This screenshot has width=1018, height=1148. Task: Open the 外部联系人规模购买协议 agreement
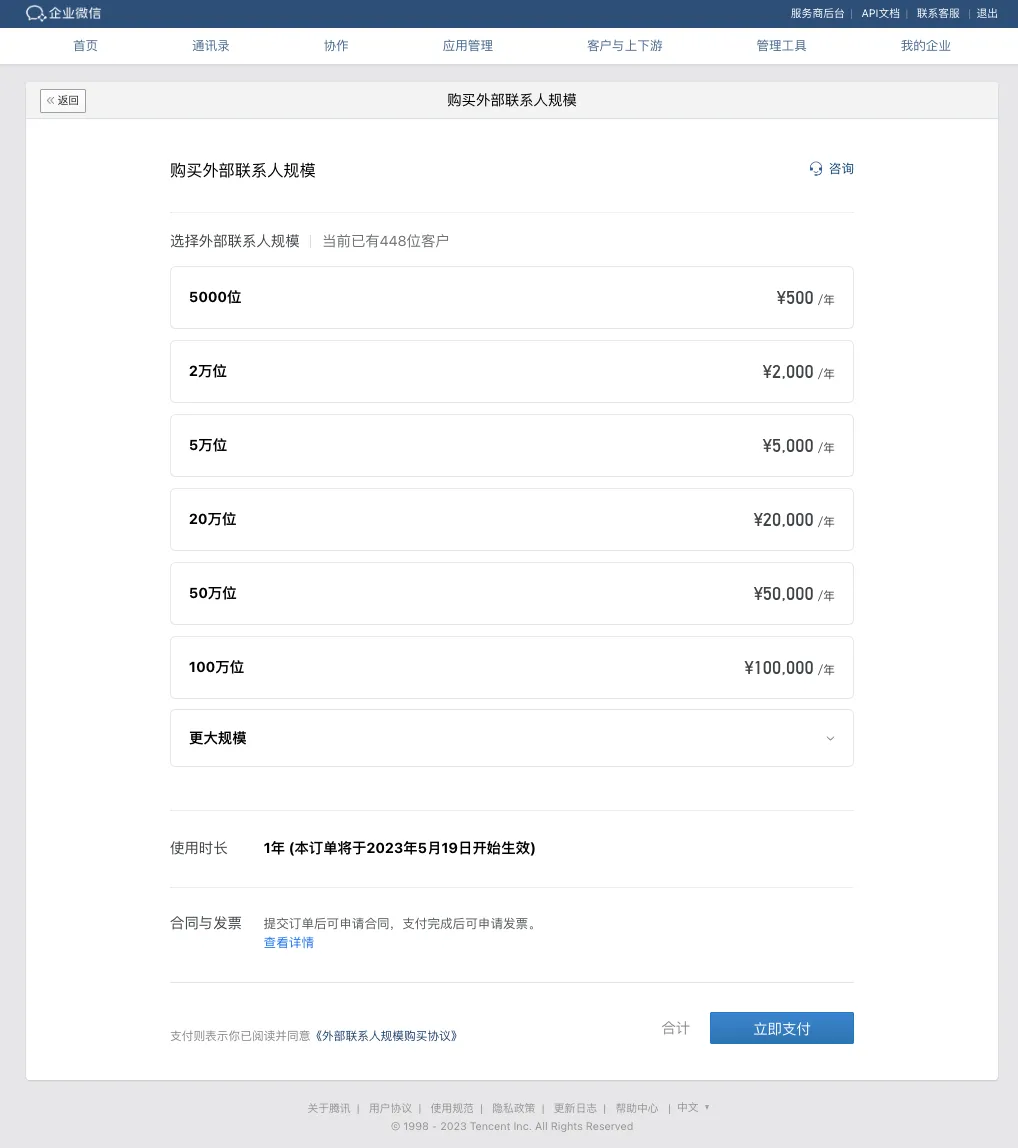[x=386, y=1035]
